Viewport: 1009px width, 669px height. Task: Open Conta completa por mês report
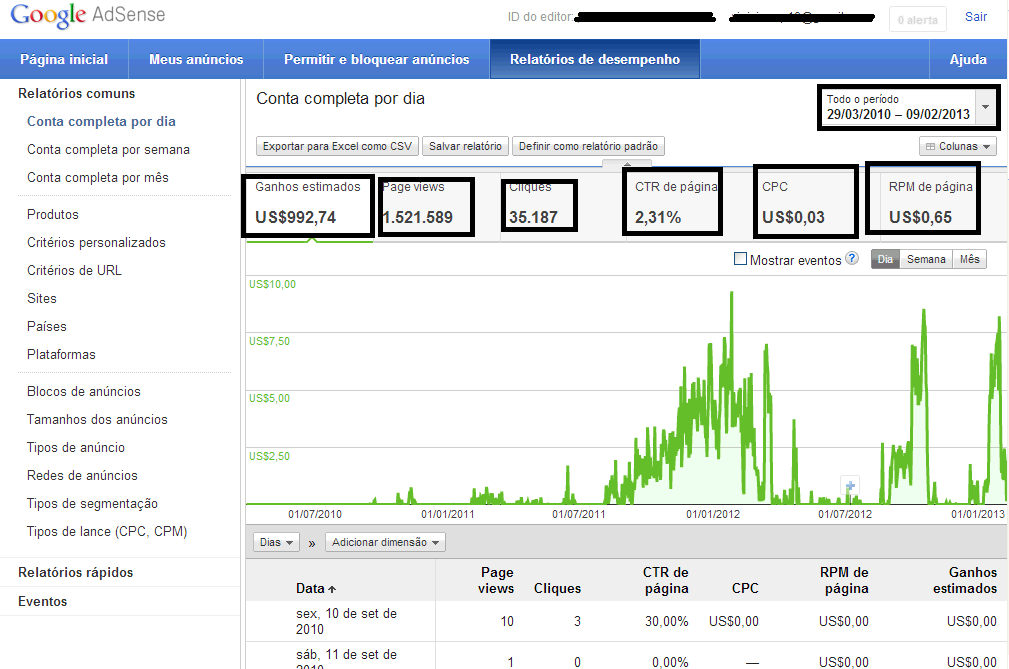click(x=98, y=178)
